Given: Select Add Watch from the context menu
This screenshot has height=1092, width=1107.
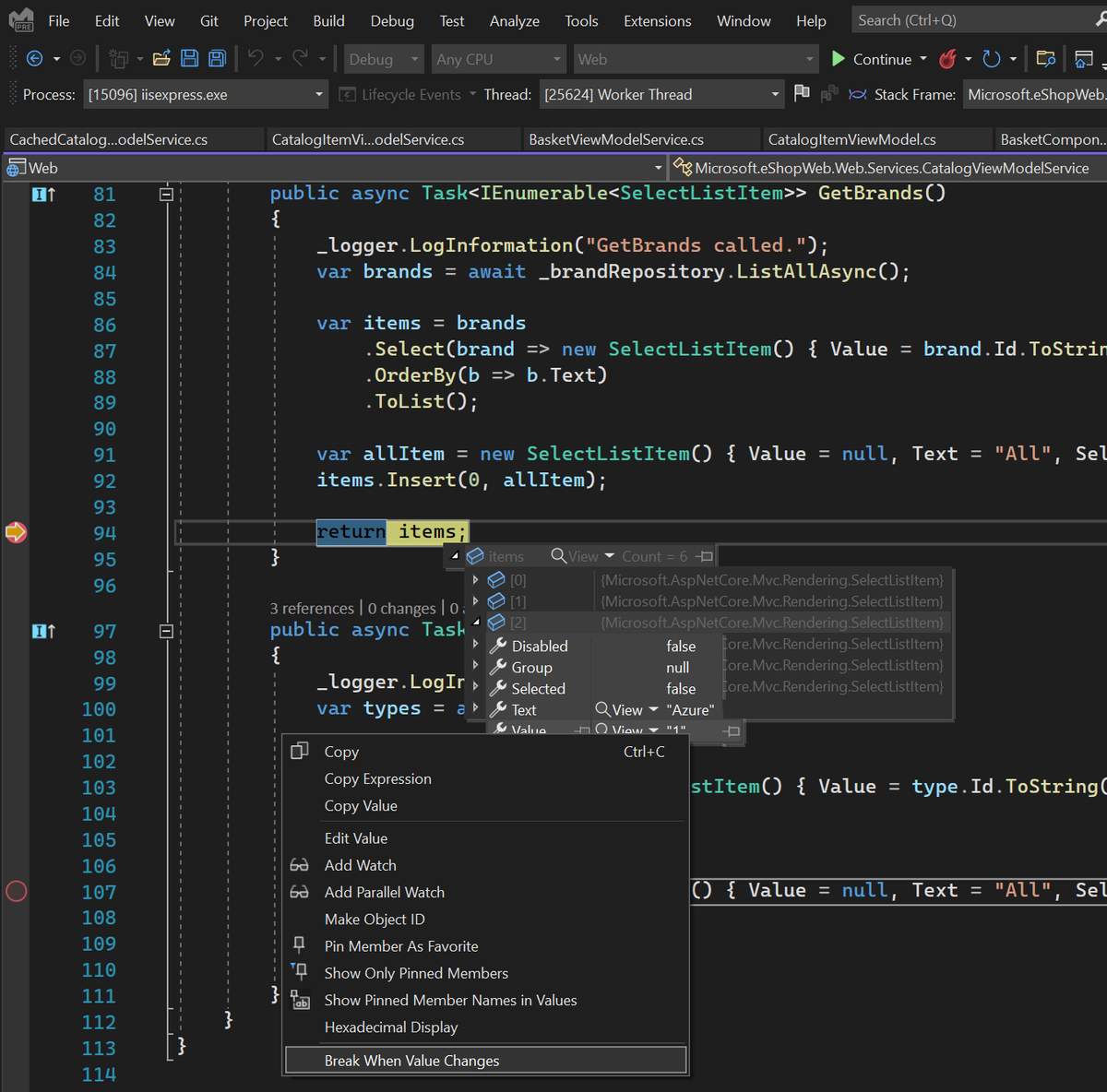Looking at the screenshot, I should click(360, 865).
